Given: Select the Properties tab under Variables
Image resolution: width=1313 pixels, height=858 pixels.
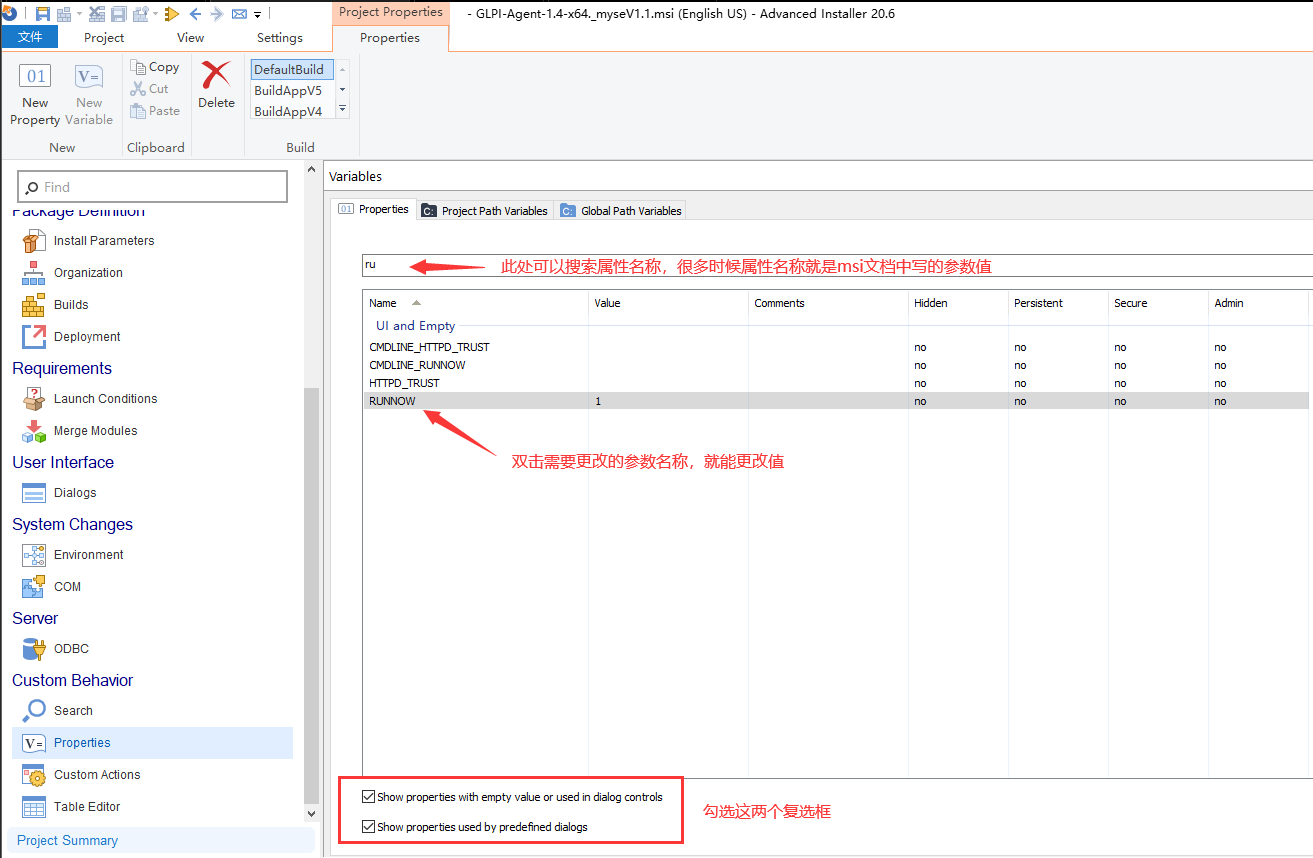Looking at the screenshot, I should tap(374, 209).
